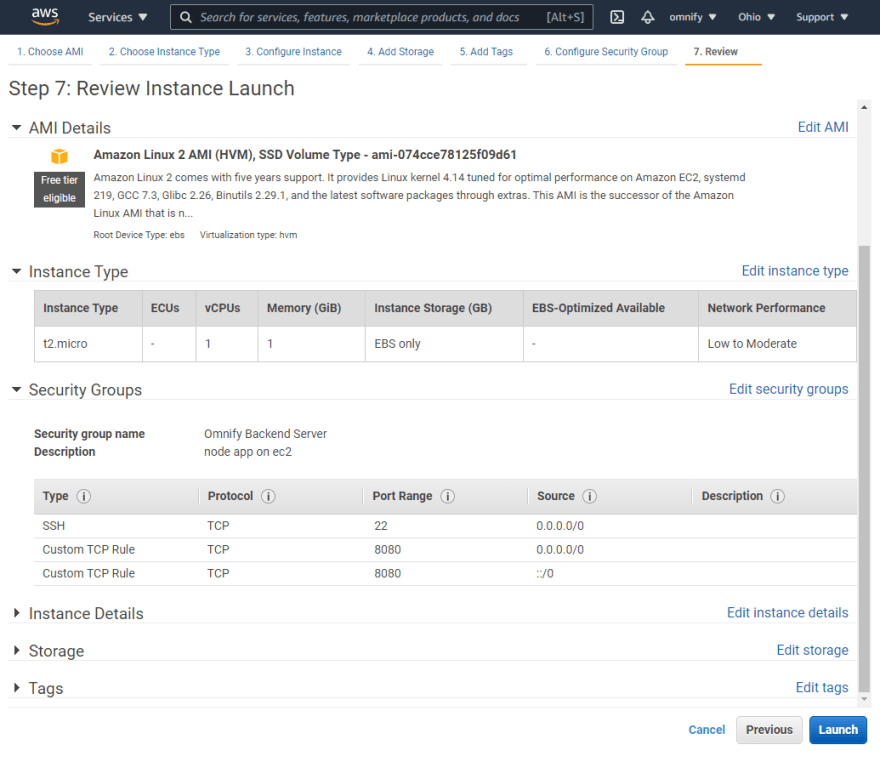The width and height of the screenshot is (880, 762).
Task: Show info for Description column
Action: pyautogui.click(x=777, y=496)
